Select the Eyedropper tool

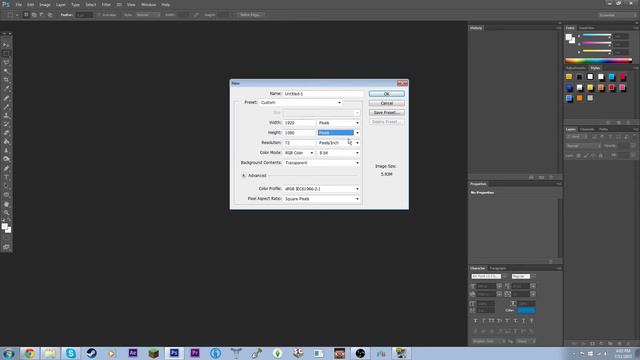(x=6, y=89)
